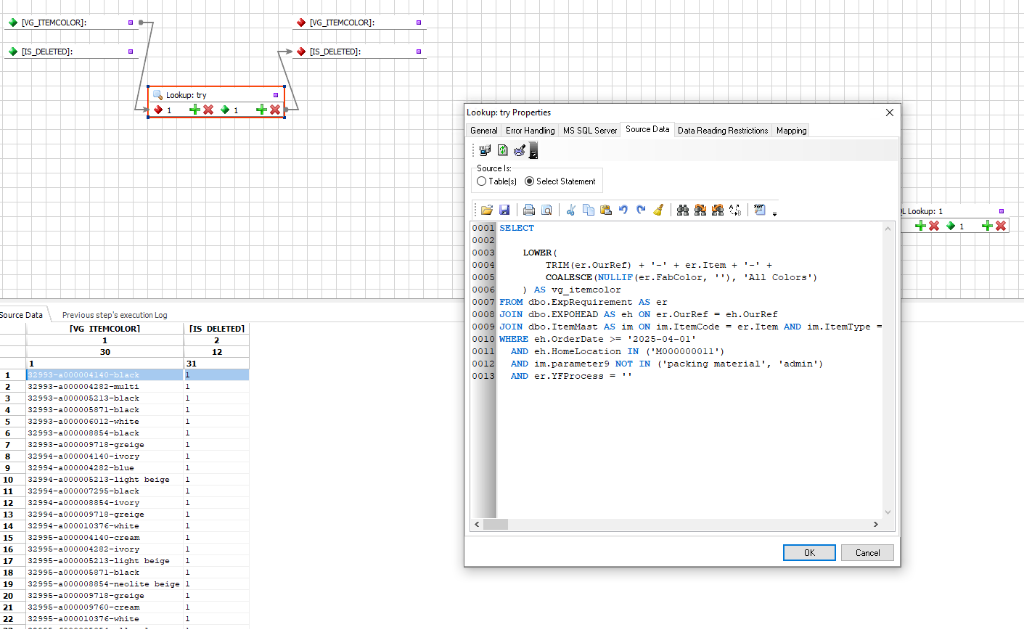Image resolution: width=1024 pixels, height=629 pixels.
Task: Click purple square on source [VG_ITEMCOLOR] field
Action: 131,22
